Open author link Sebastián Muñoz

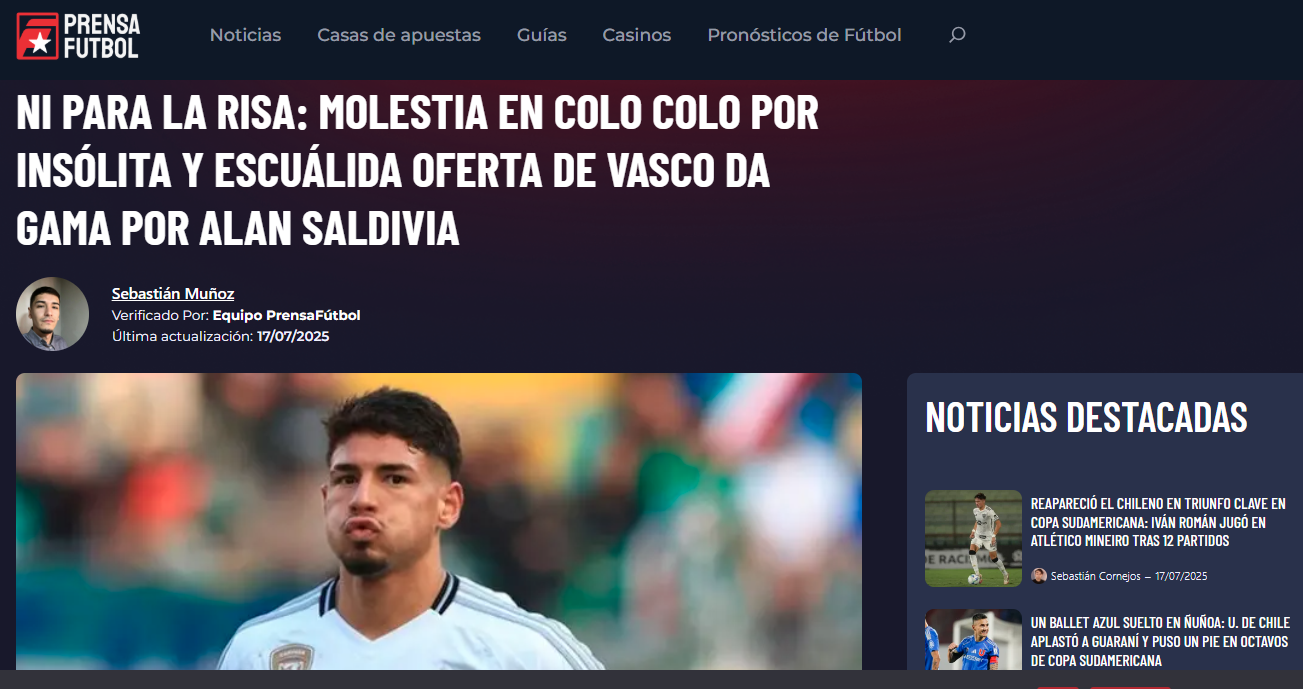(173, 293)
